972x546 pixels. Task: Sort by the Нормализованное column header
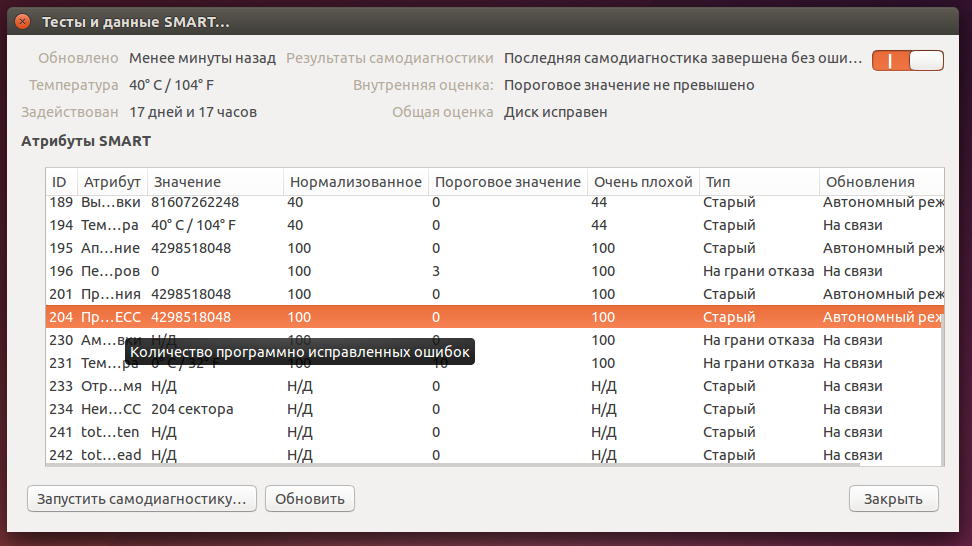pos(354,182)
